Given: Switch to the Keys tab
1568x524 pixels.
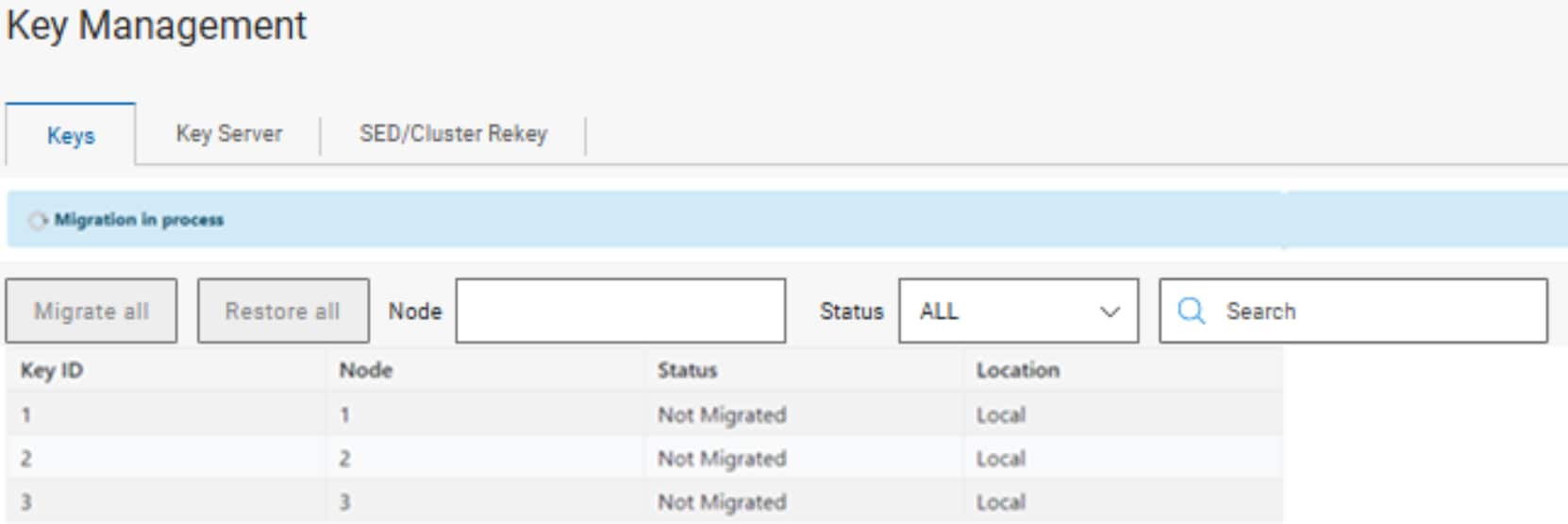Looking at the screenshot, I should pyautogui.click(x=71, y=135).
